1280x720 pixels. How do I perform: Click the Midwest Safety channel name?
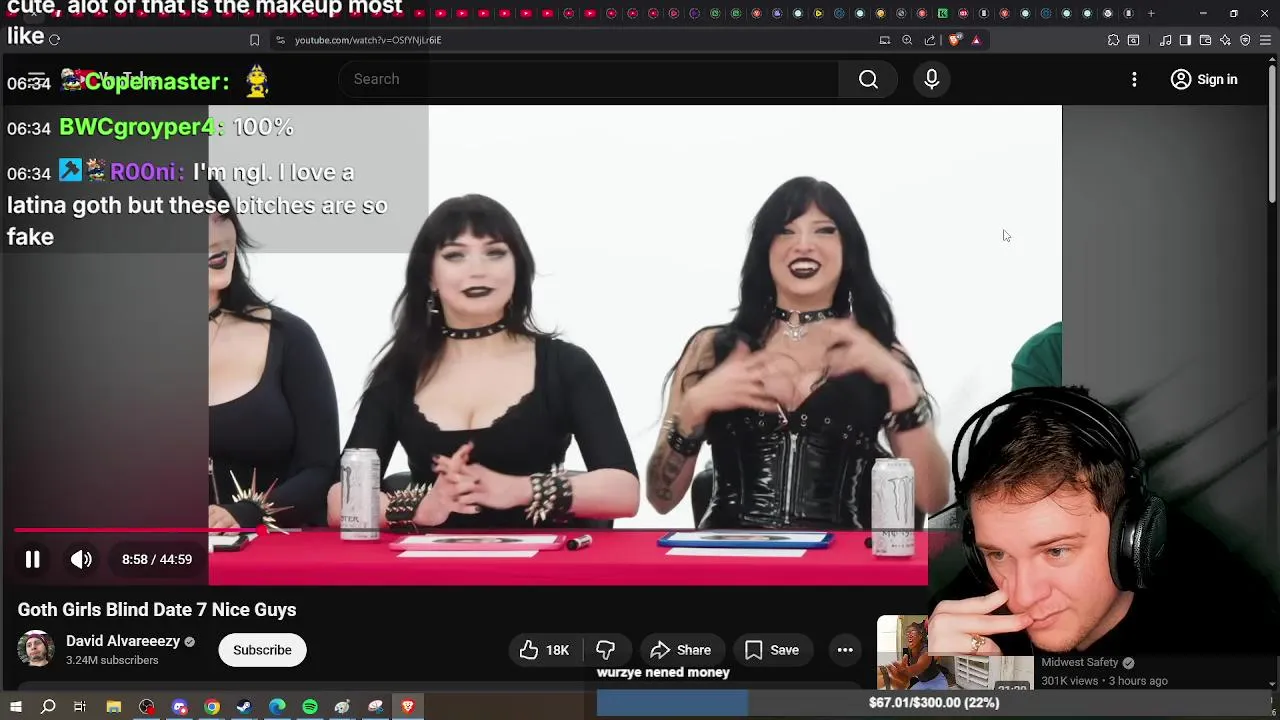click(1079, 662)
